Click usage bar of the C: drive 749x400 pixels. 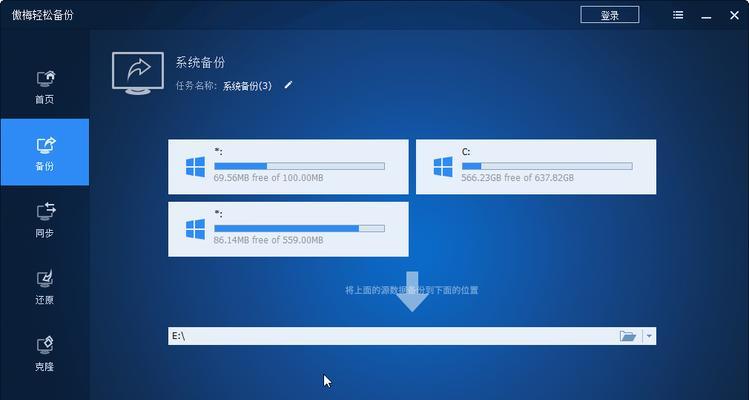coord(547,166)
